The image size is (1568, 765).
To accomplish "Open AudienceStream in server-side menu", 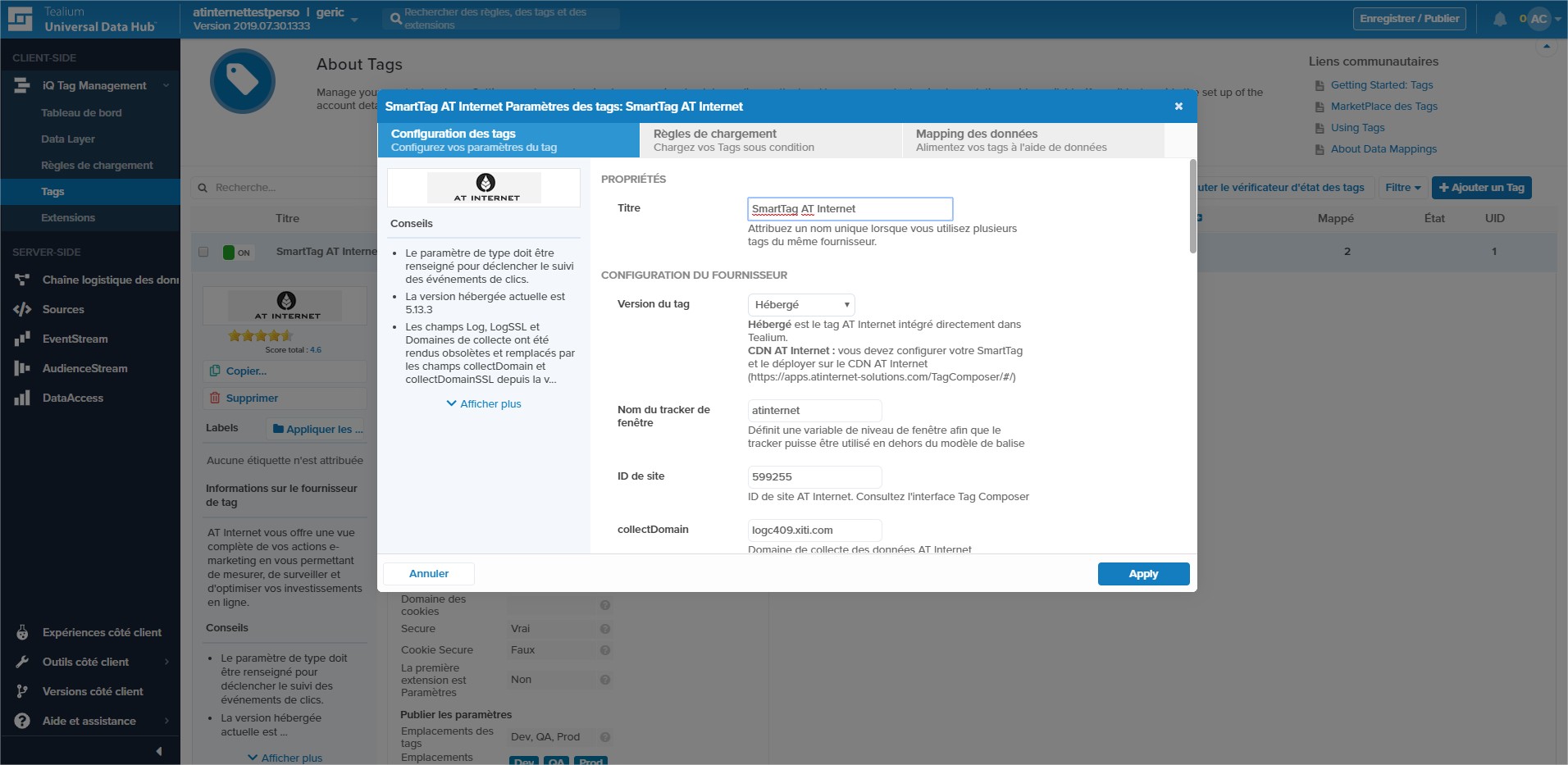I will (x=84, y=368).
